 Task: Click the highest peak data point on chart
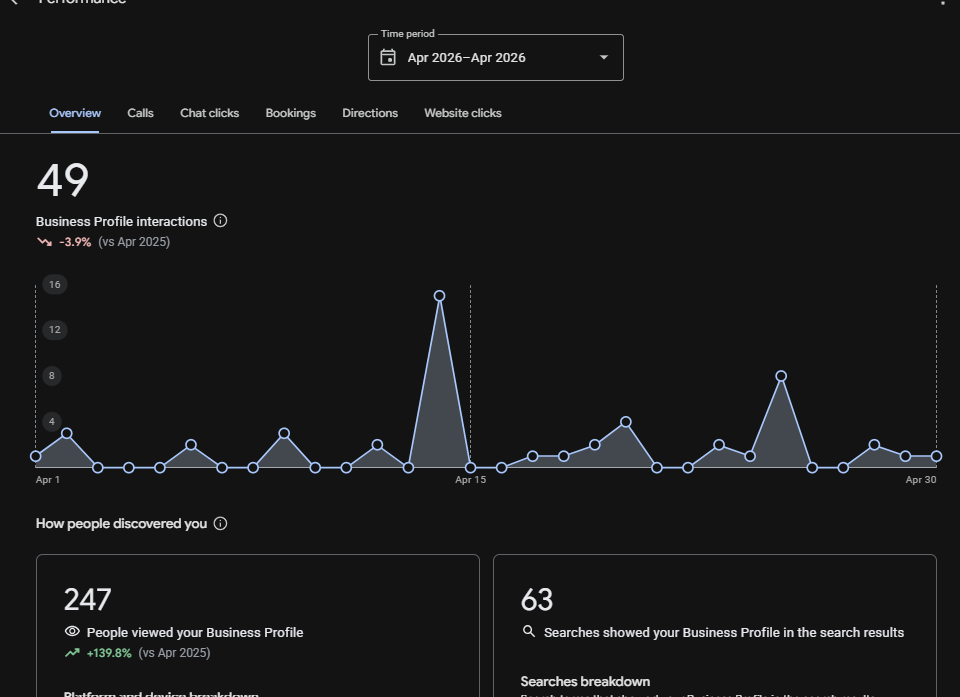point(439,296)
